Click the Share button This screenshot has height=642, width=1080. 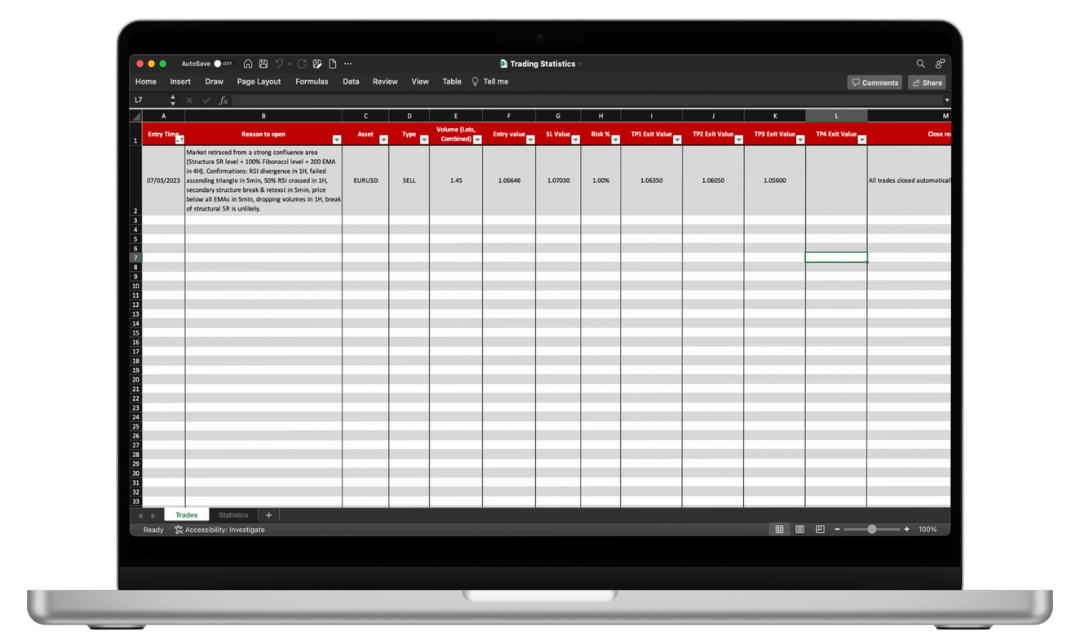click(x=927, y=82)
